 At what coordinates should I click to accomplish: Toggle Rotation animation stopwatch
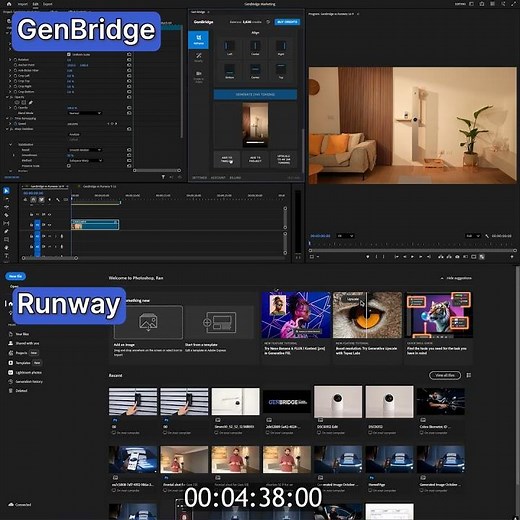point(15,60)
